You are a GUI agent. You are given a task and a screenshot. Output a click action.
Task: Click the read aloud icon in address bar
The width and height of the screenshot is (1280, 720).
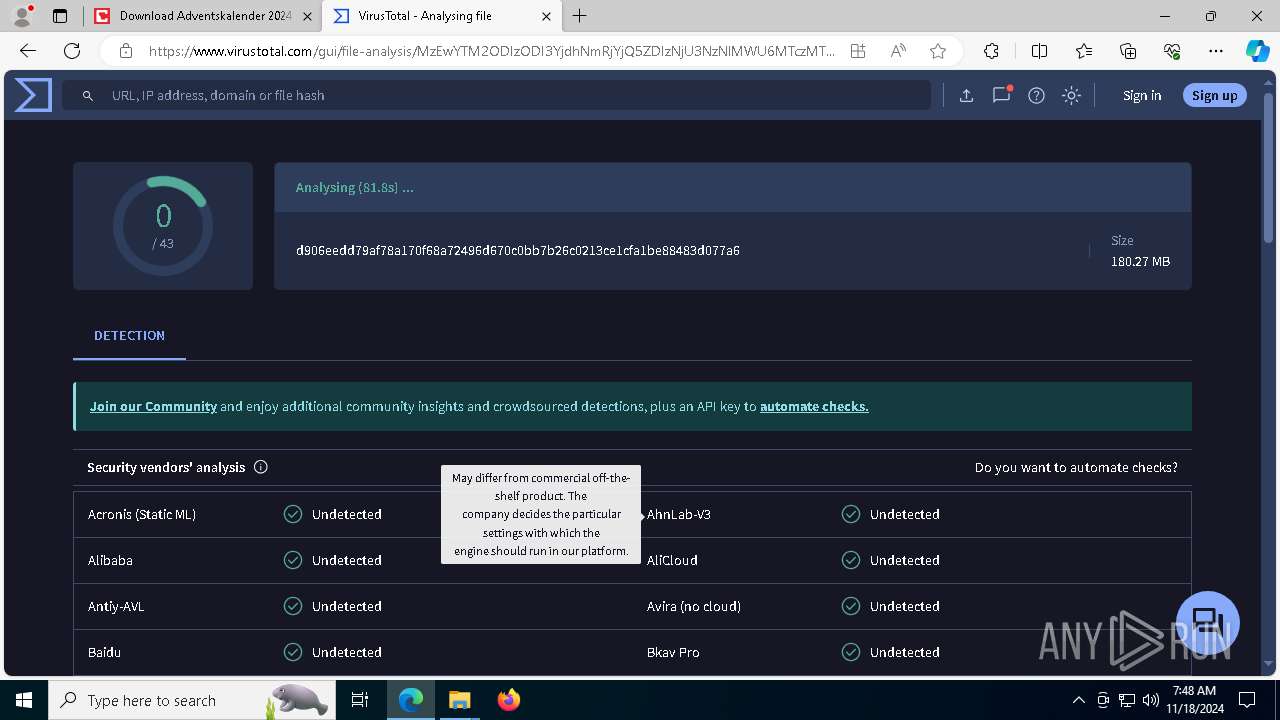[898, 51]
